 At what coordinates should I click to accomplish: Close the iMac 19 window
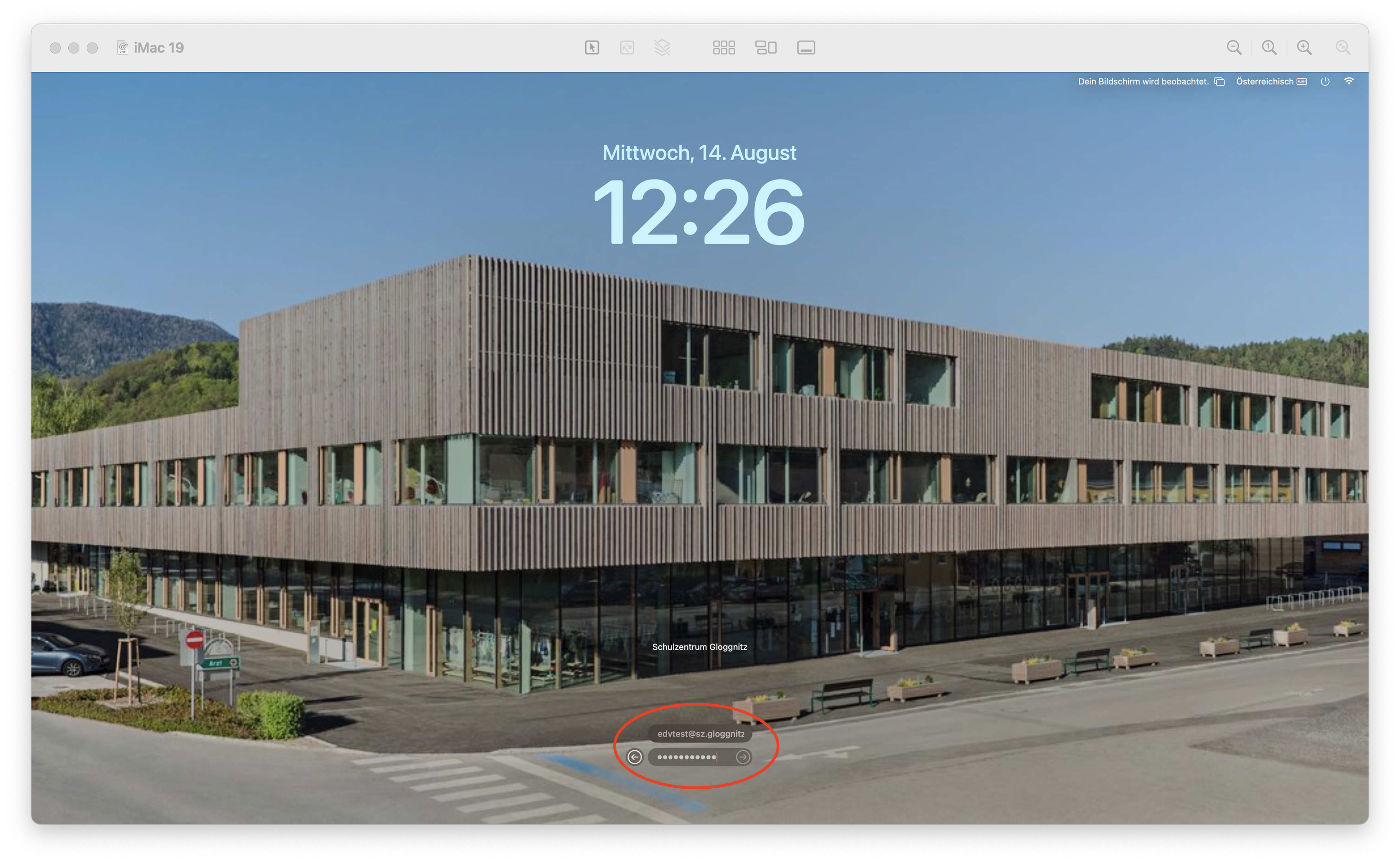point(55,48)
